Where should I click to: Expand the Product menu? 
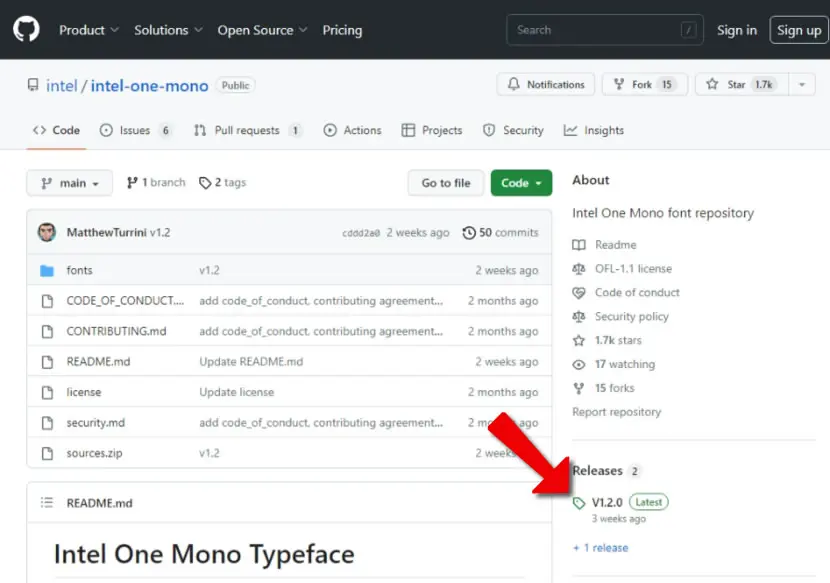[88, 30]
